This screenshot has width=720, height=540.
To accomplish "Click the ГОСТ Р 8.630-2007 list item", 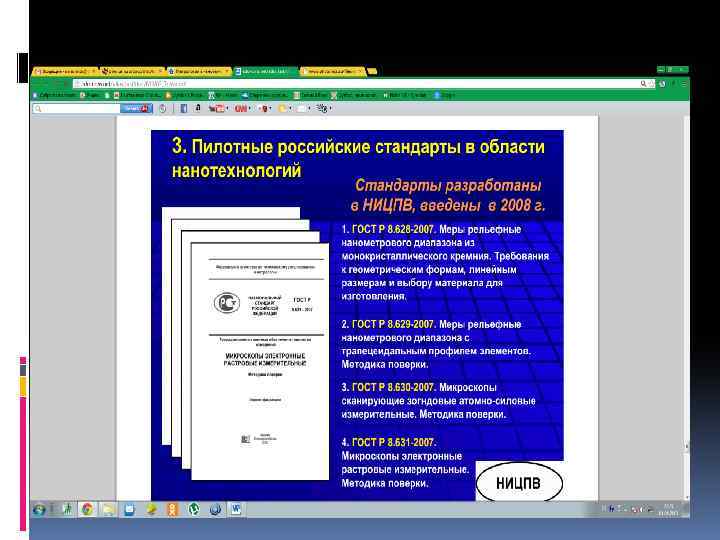I will (438, 400).
